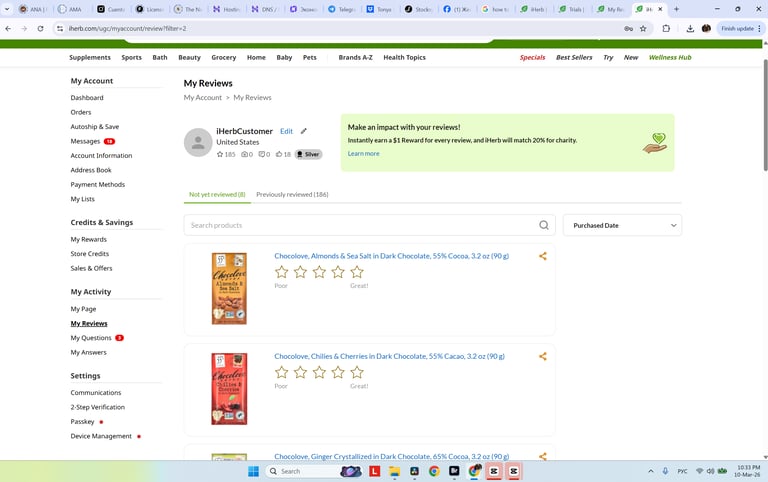Click the Learn more link in rewards banner
This screenshot has width=768, height=482.
pyautogui.click(x=363, y=154)
